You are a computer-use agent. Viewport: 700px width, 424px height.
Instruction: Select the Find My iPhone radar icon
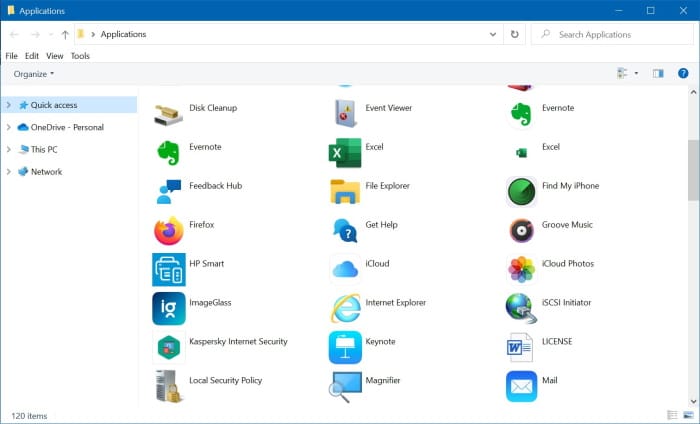tap(521, 192)
